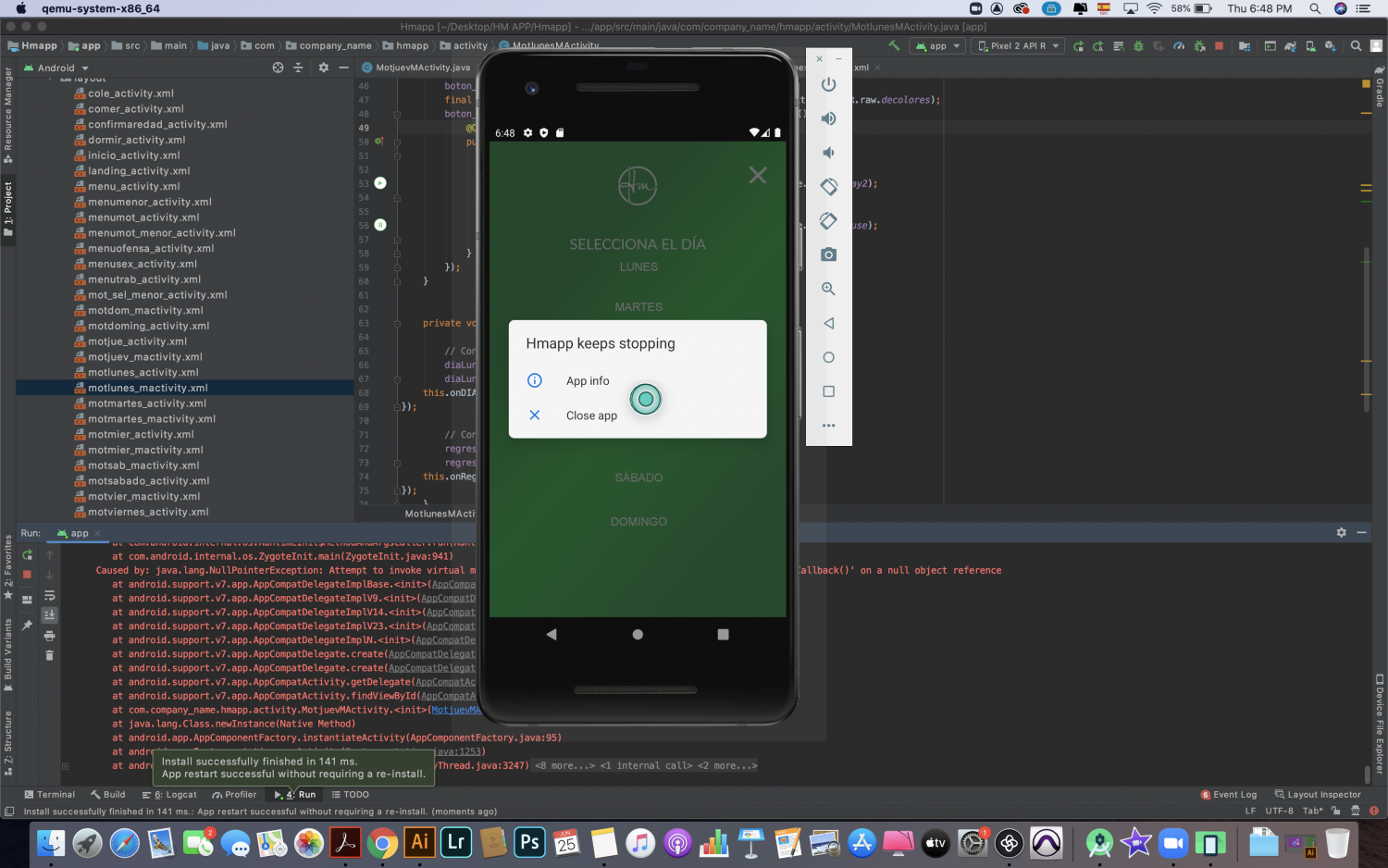Toggle scroll to end in Run console
This screenshot has width=1388, height=868.
point(50,614)
